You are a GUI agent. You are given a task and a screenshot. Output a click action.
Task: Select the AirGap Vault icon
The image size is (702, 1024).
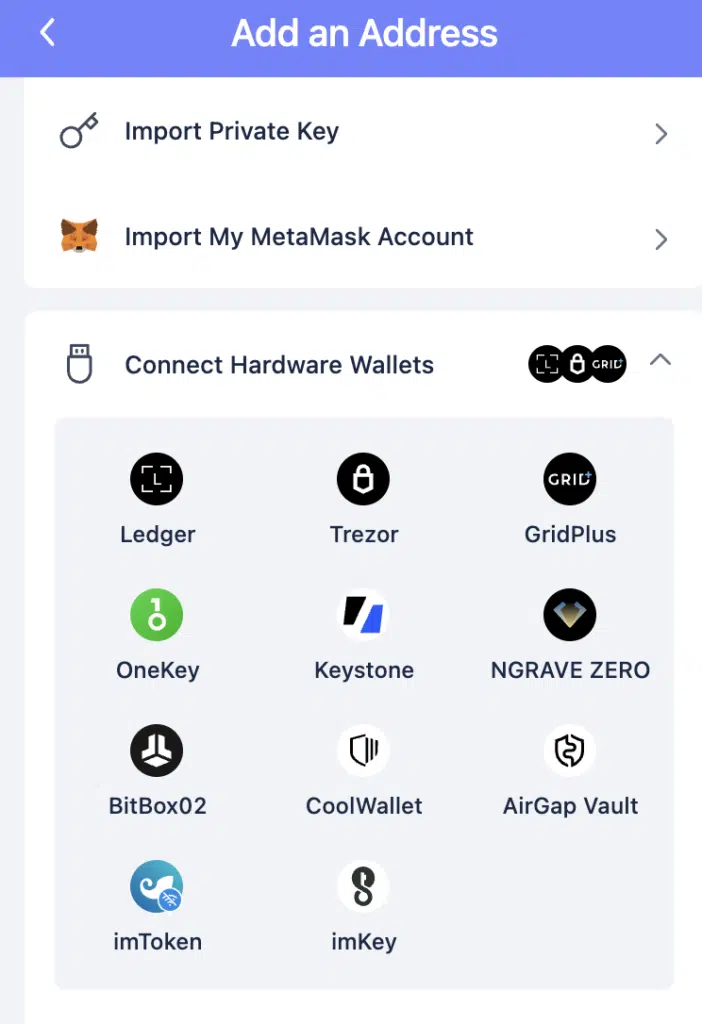point(570,750)
